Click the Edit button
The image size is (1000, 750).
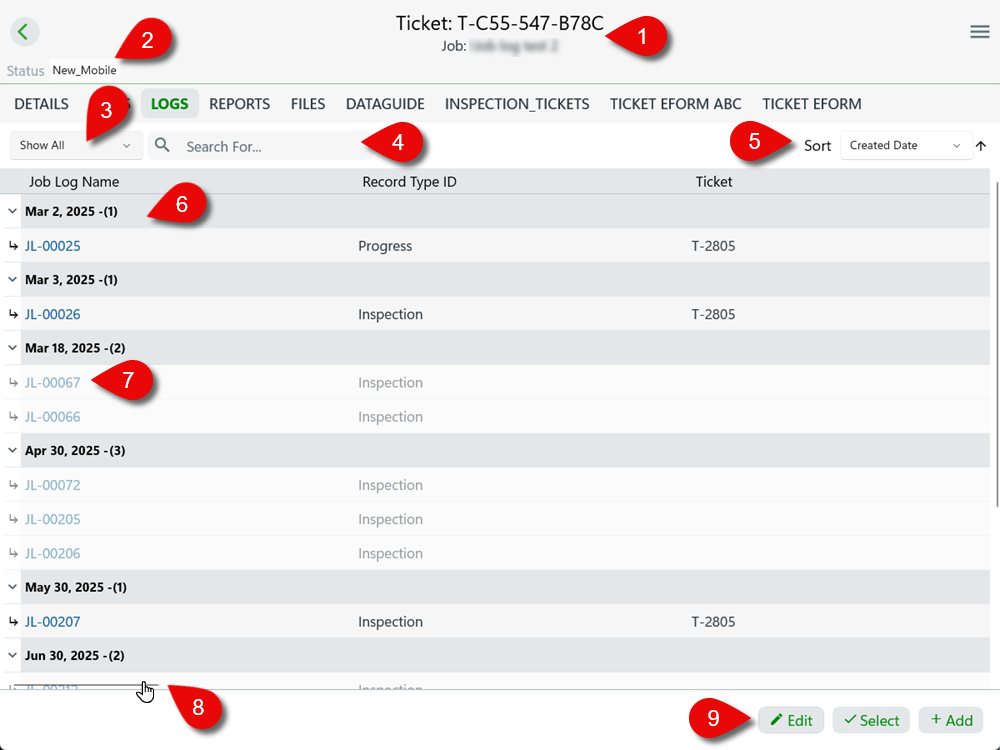pos(791,720)
